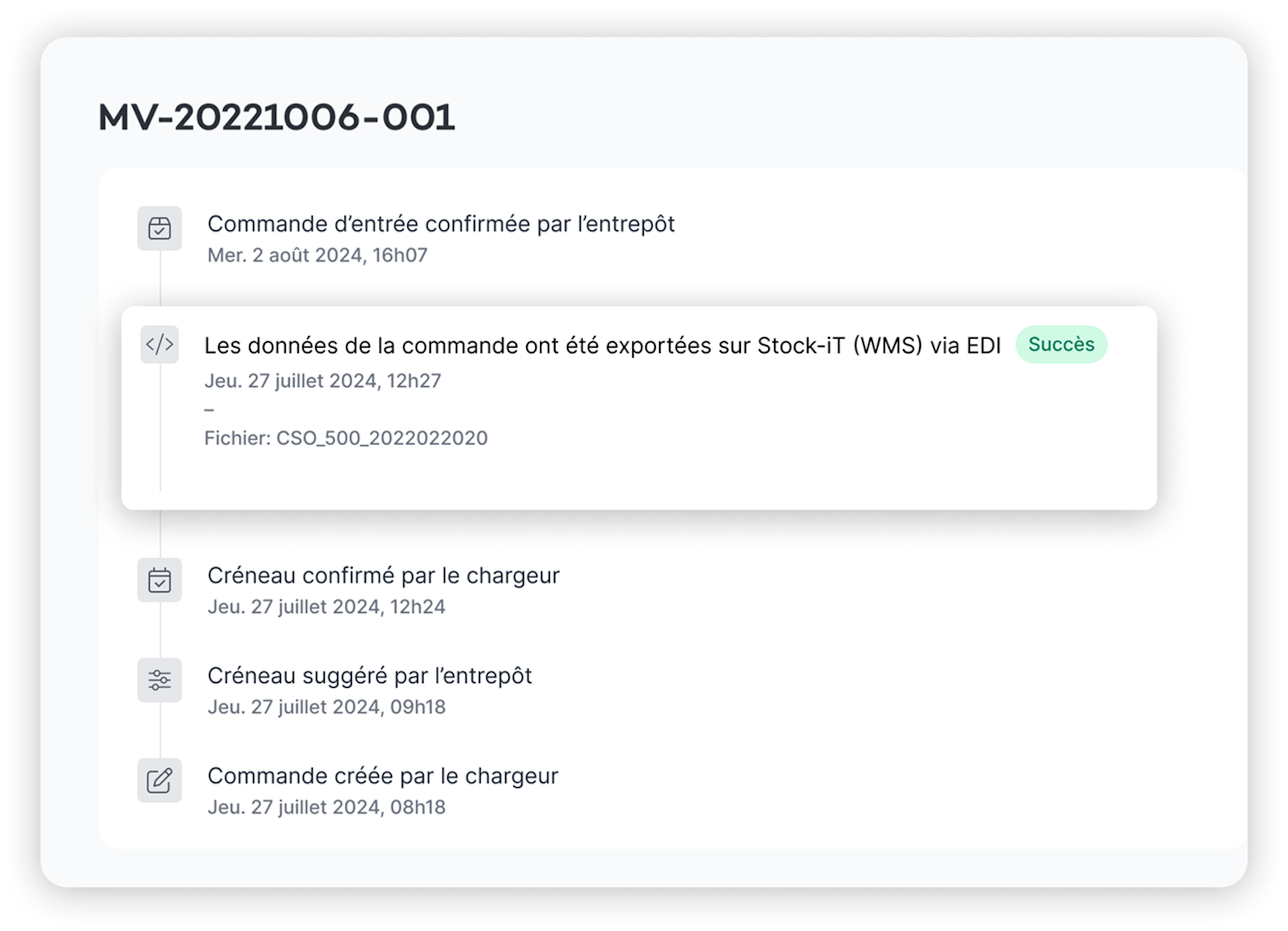Click the timestamp 'Jeu. 27 juillet 2024, 12h24'
This screenshot has height=931, width=1288.
click(326, 607)
